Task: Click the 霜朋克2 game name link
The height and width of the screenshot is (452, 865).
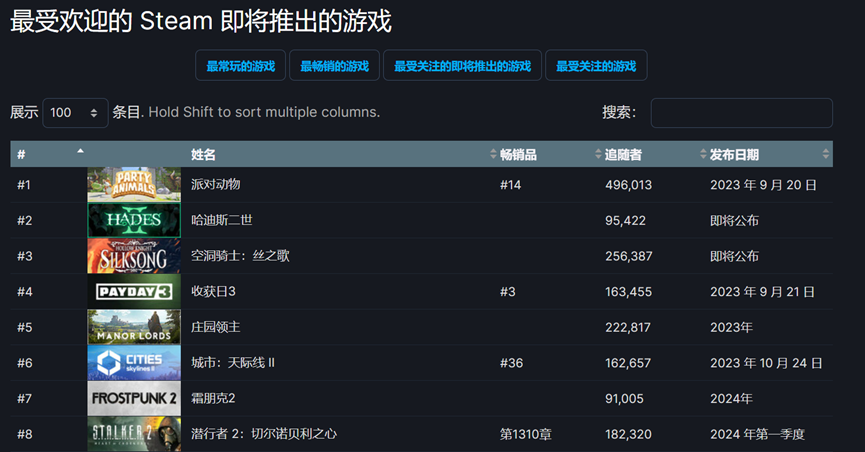Action: [213, 398]
